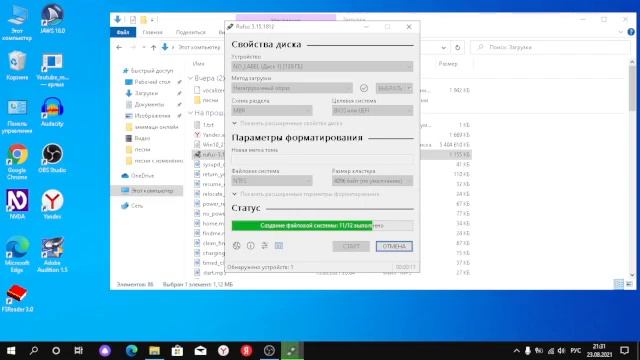Click the Rufus status progress bar
Viewport: 640px width, 360px height.
(322, 225)
